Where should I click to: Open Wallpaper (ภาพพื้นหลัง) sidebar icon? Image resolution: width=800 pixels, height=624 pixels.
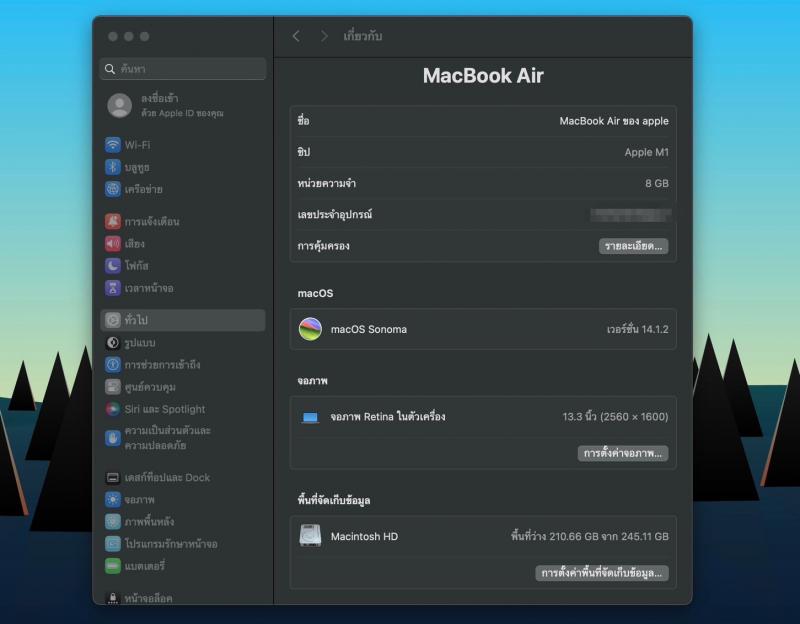click(x=113, y=521)
